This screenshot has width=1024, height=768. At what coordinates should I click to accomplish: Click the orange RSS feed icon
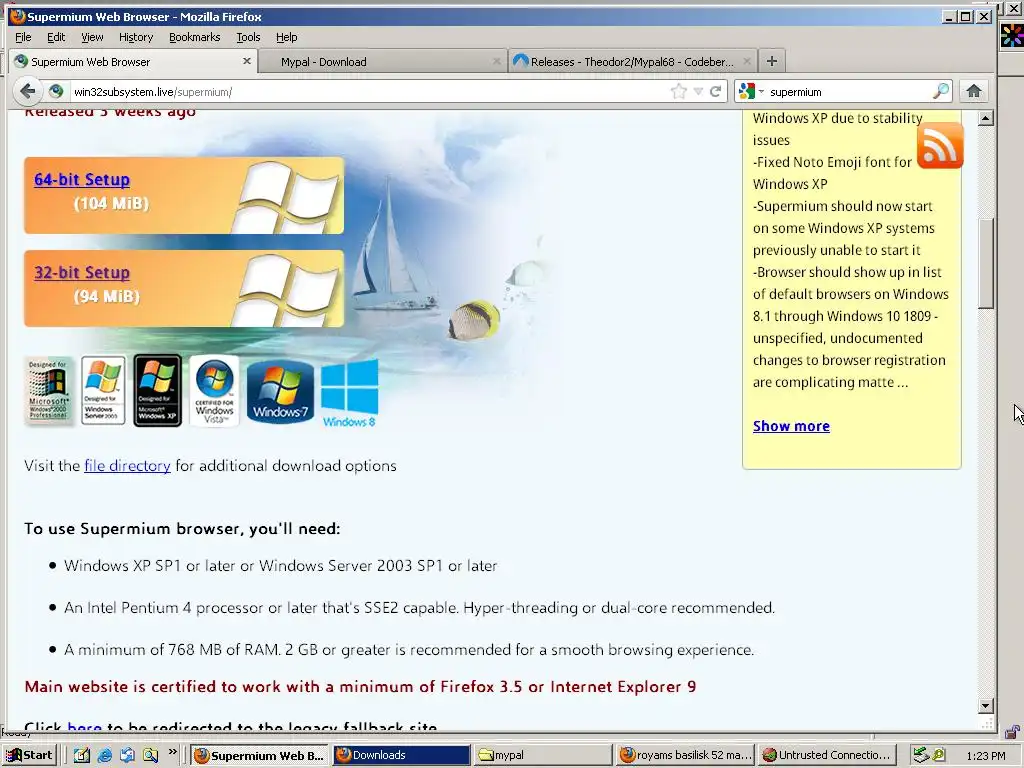pyautogui.click(x=940, y=146)
